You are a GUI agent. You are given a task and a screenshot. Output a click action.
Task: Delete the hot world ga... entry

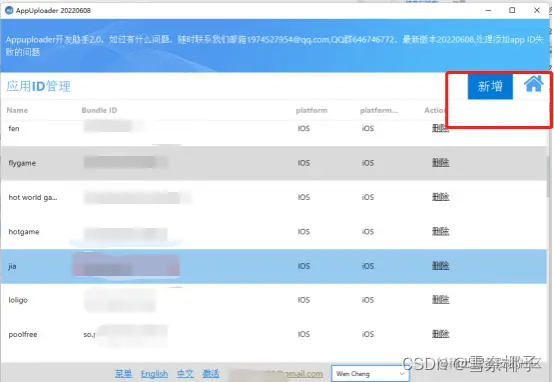(440, 197)
